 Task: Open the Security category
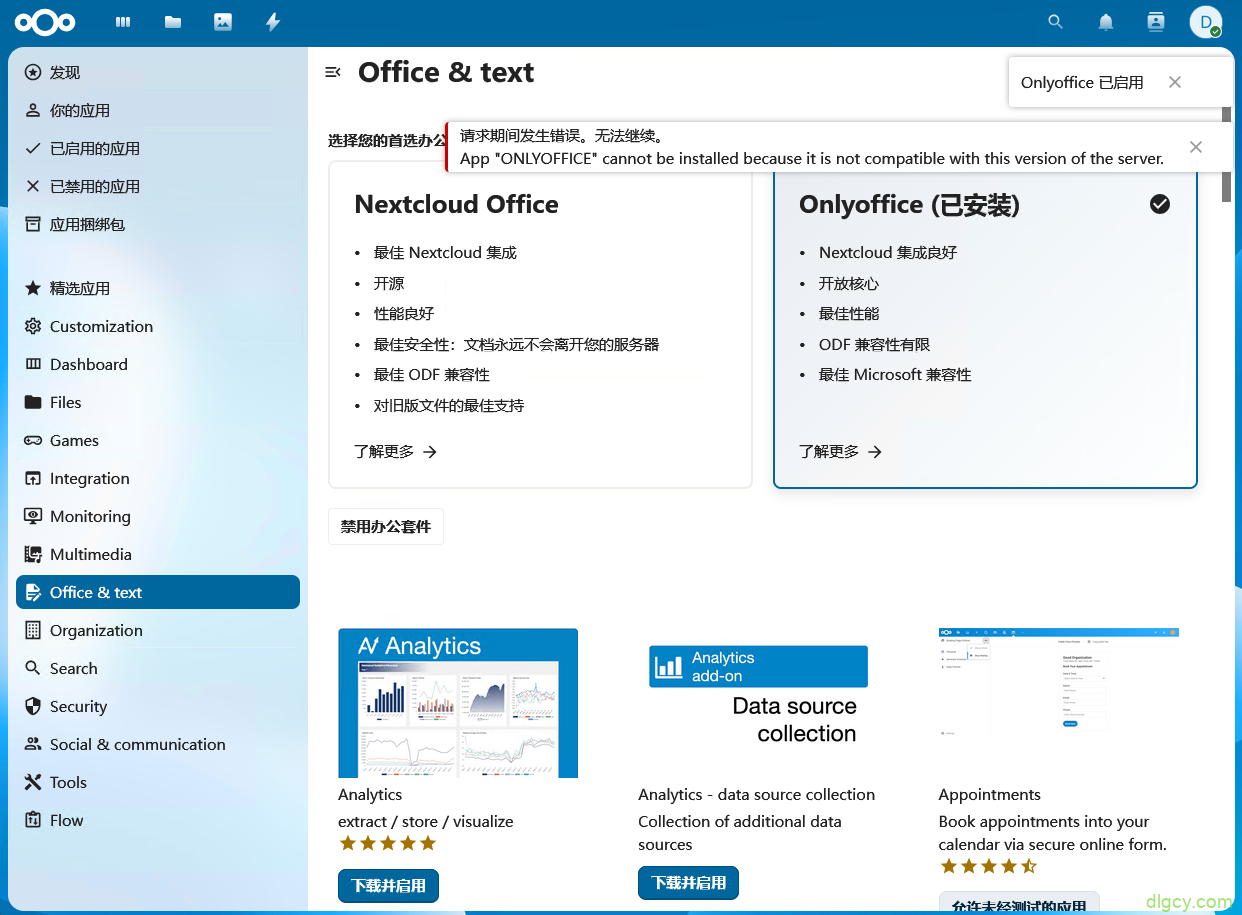[x=158, y=706]
